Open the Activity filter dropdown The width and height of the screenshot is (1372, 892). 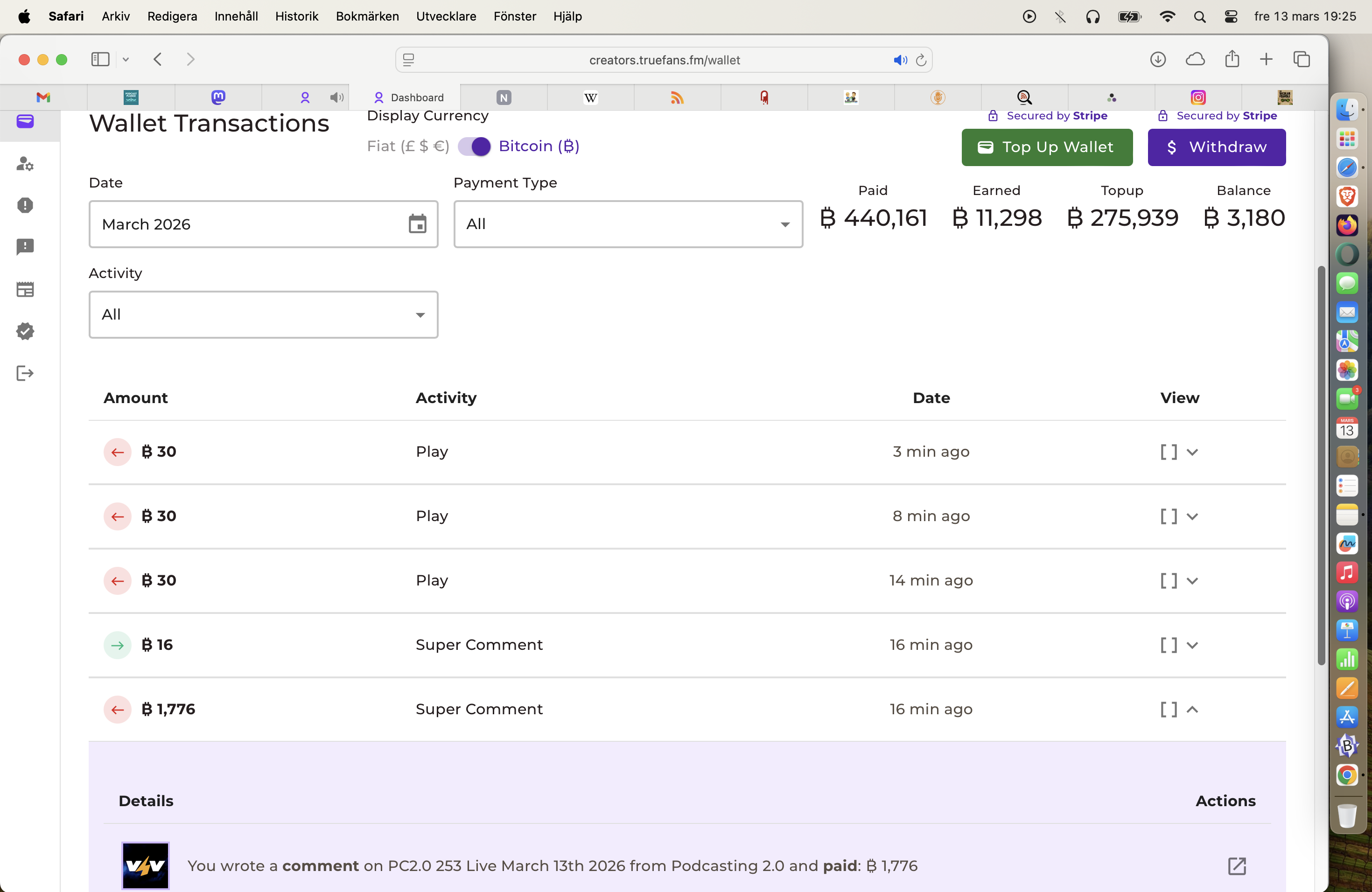click(263, 314)
